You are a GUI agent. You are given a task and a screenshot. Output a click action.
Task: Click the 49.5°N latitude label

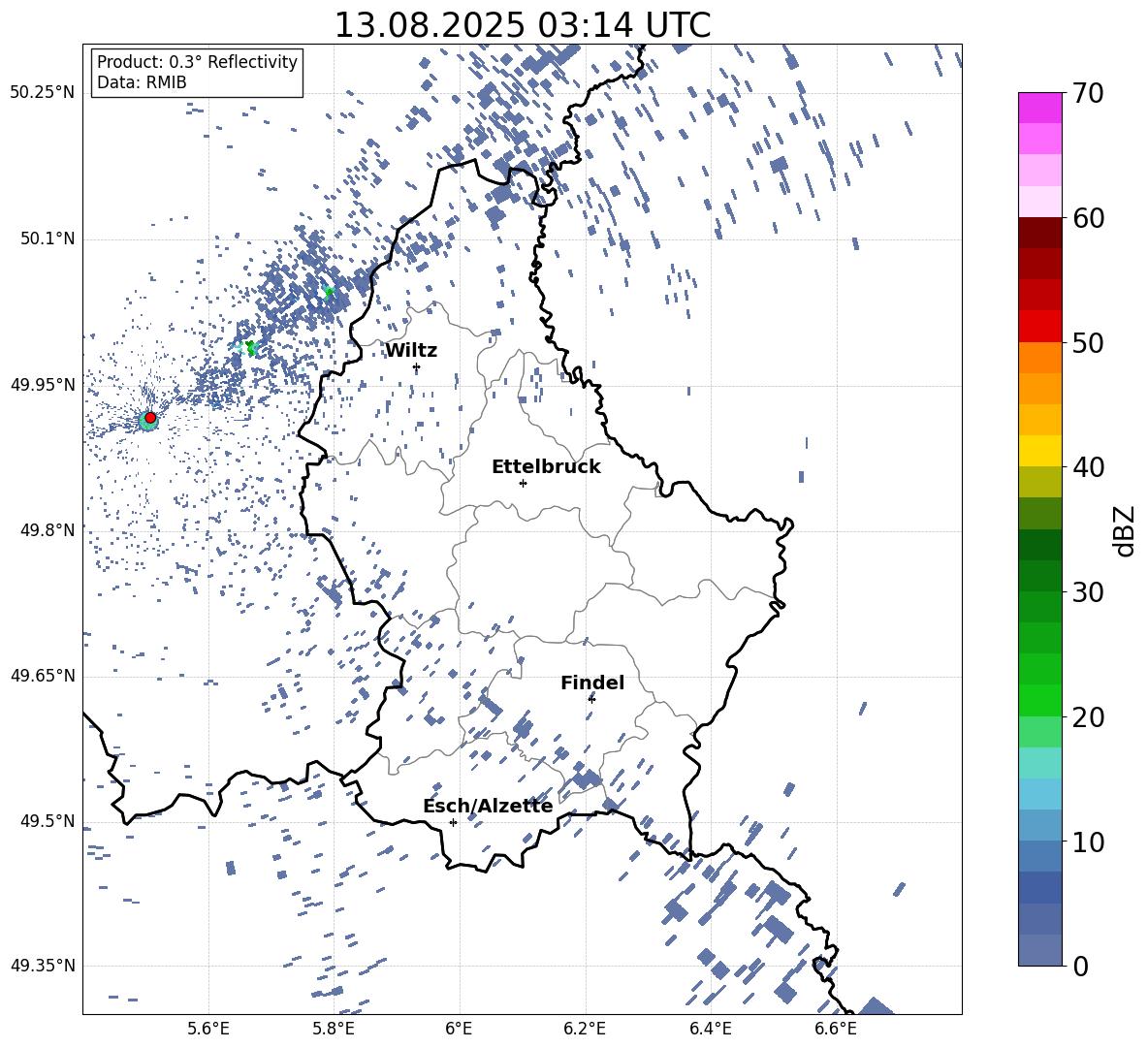(48, 821)
